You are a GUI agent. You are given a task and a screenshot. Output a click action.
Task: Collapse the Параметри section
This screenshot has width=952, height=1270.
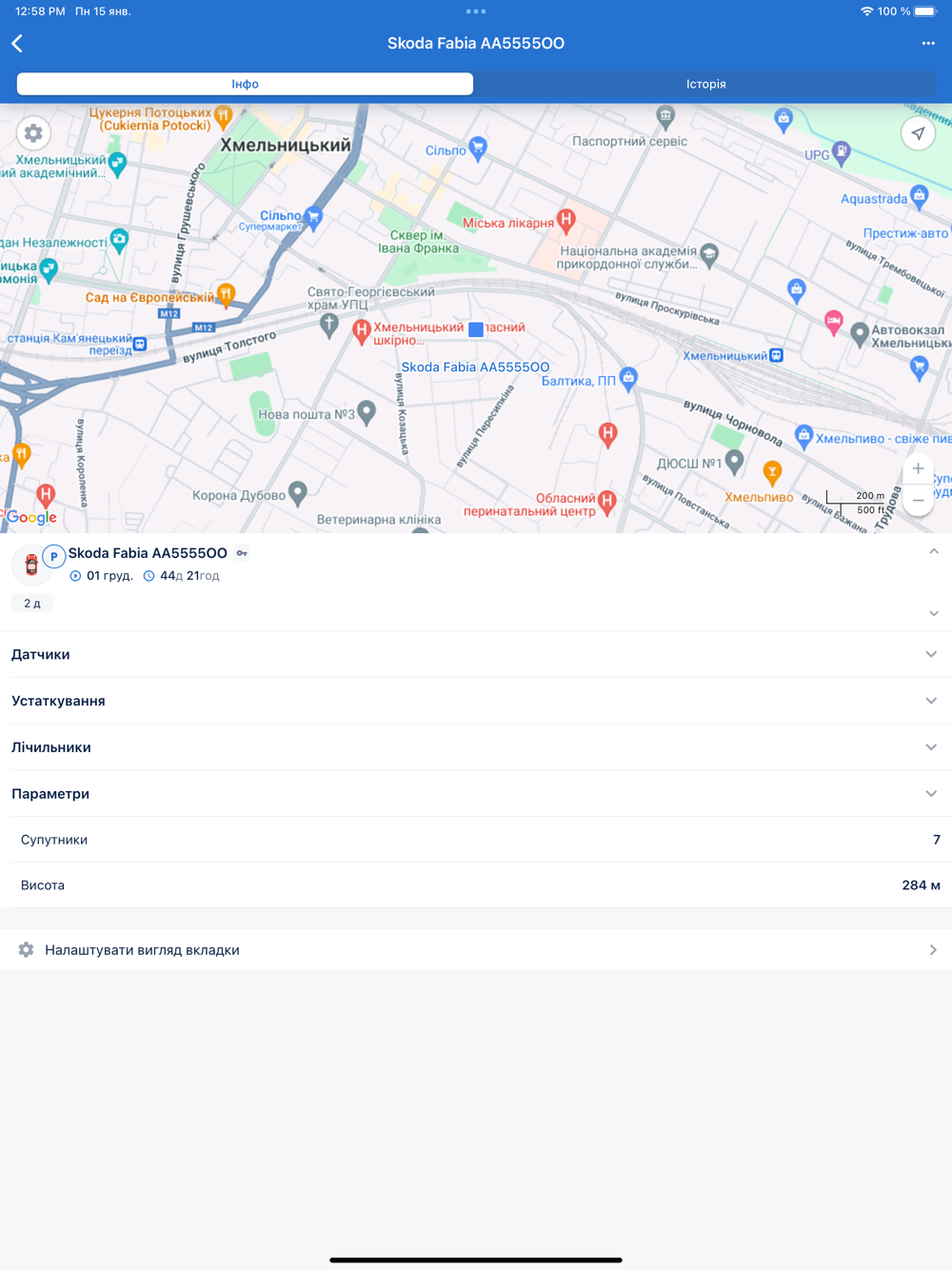click(476, 794)
